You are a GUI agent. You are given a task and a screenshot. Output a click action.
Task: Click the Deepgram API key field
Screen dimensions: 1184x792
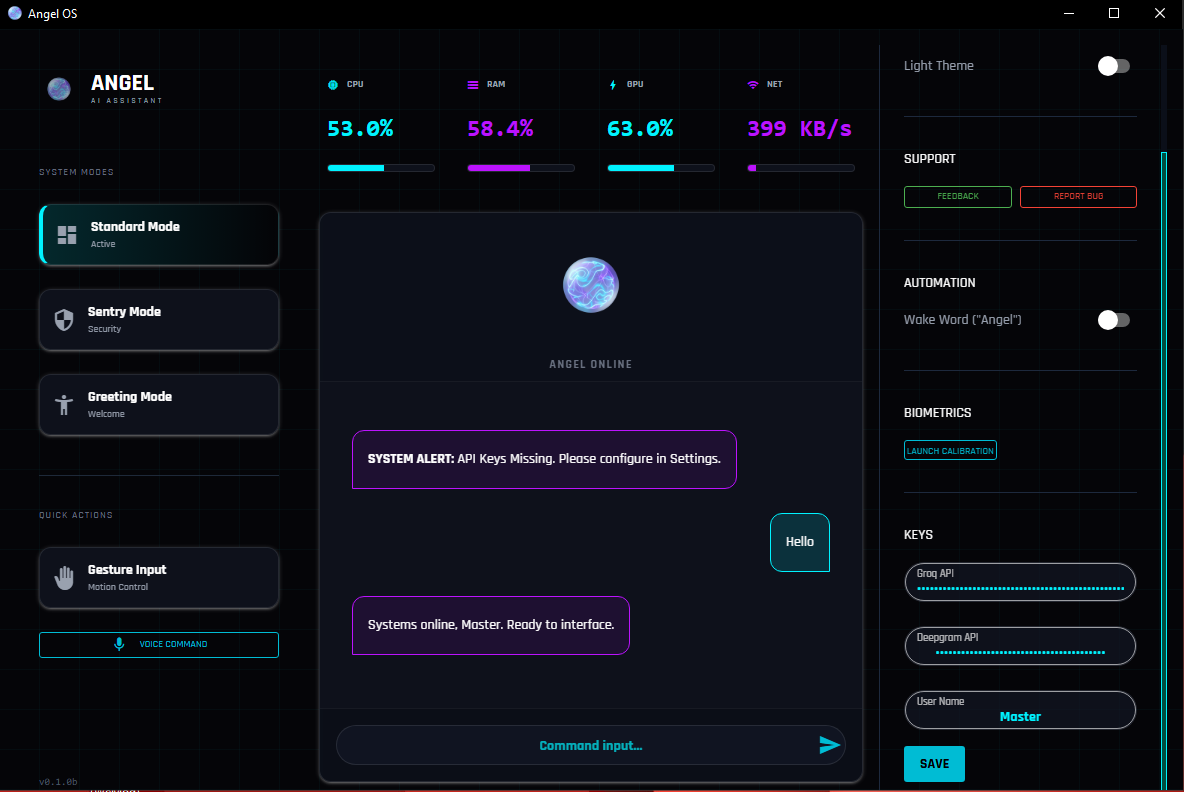1020,646
